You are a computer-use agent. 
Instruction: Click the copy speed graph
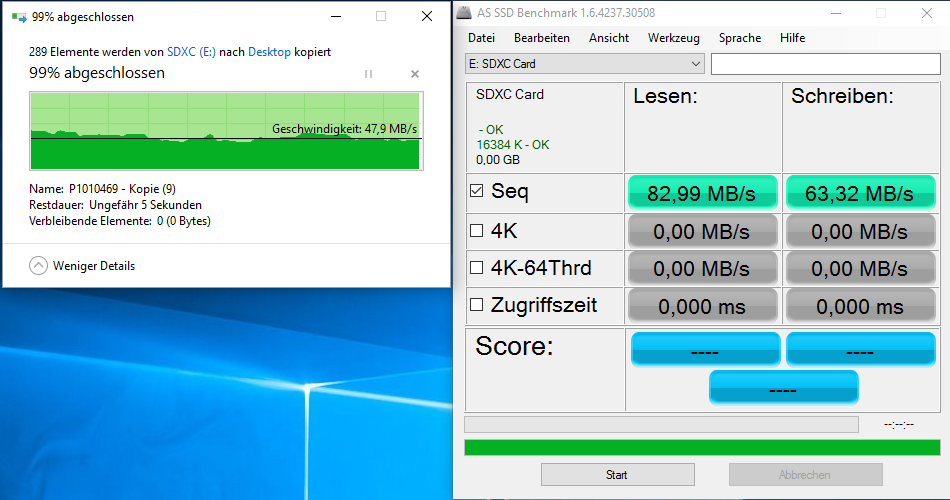tap(226, 131)
